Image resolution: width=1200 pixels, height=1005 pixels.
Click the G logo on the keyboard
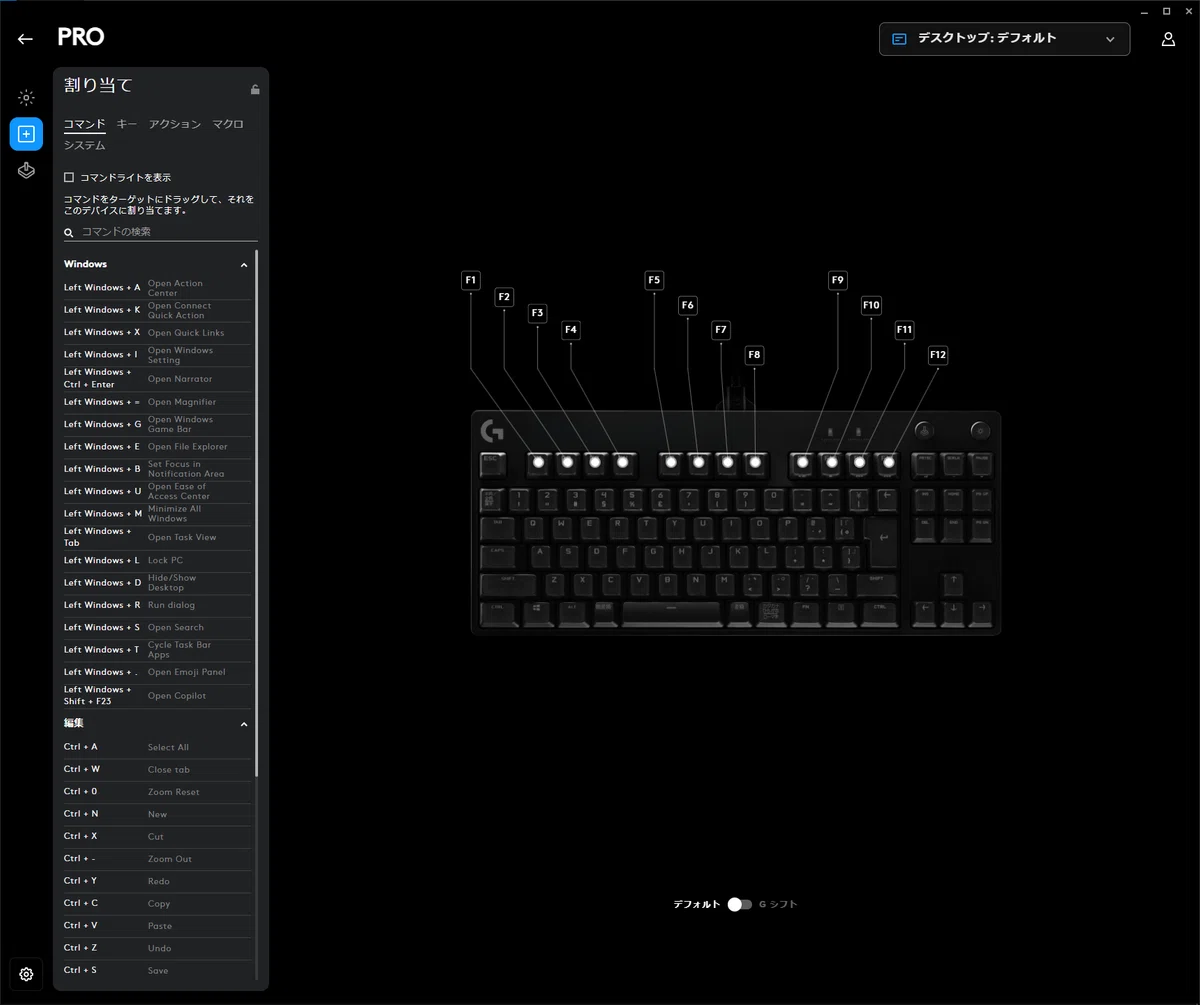click(x=492, y=431)
